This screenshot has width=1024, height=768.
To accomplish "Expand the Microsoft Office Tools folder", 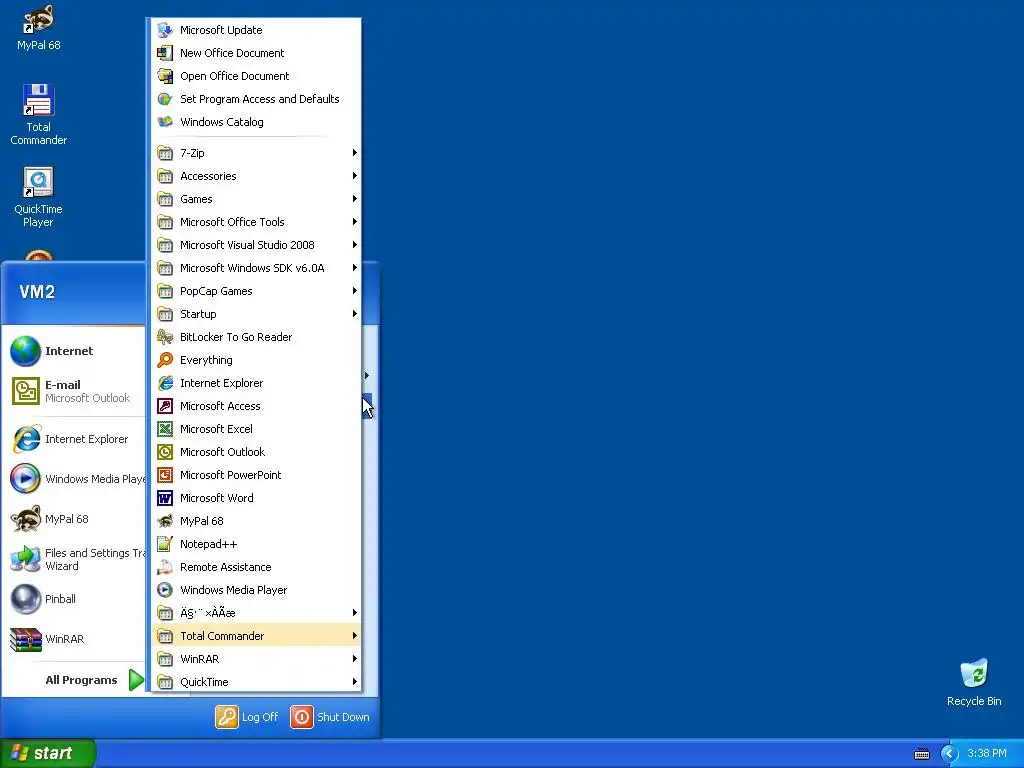I will pos(256,222).
